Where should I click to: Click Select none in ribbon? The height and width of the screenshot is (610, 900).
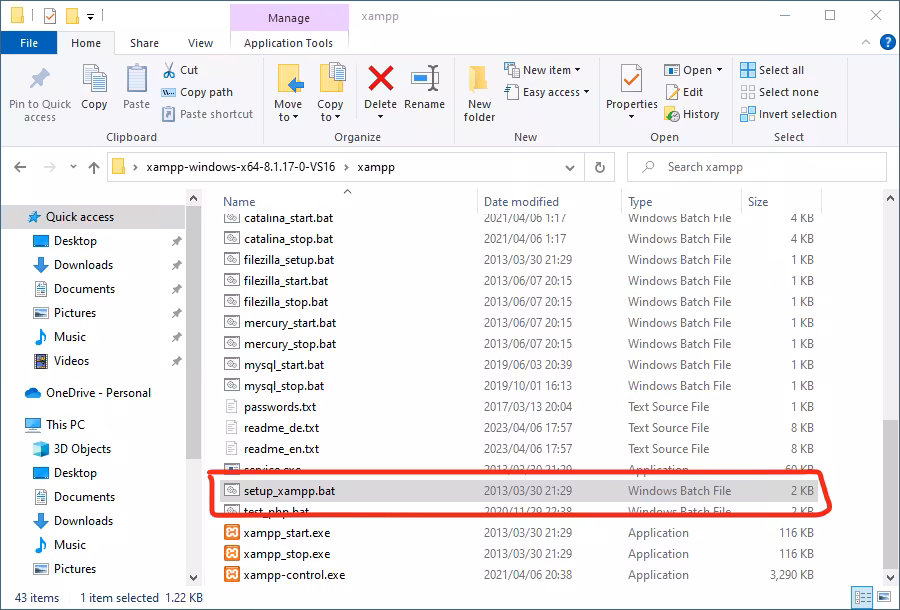779,92
